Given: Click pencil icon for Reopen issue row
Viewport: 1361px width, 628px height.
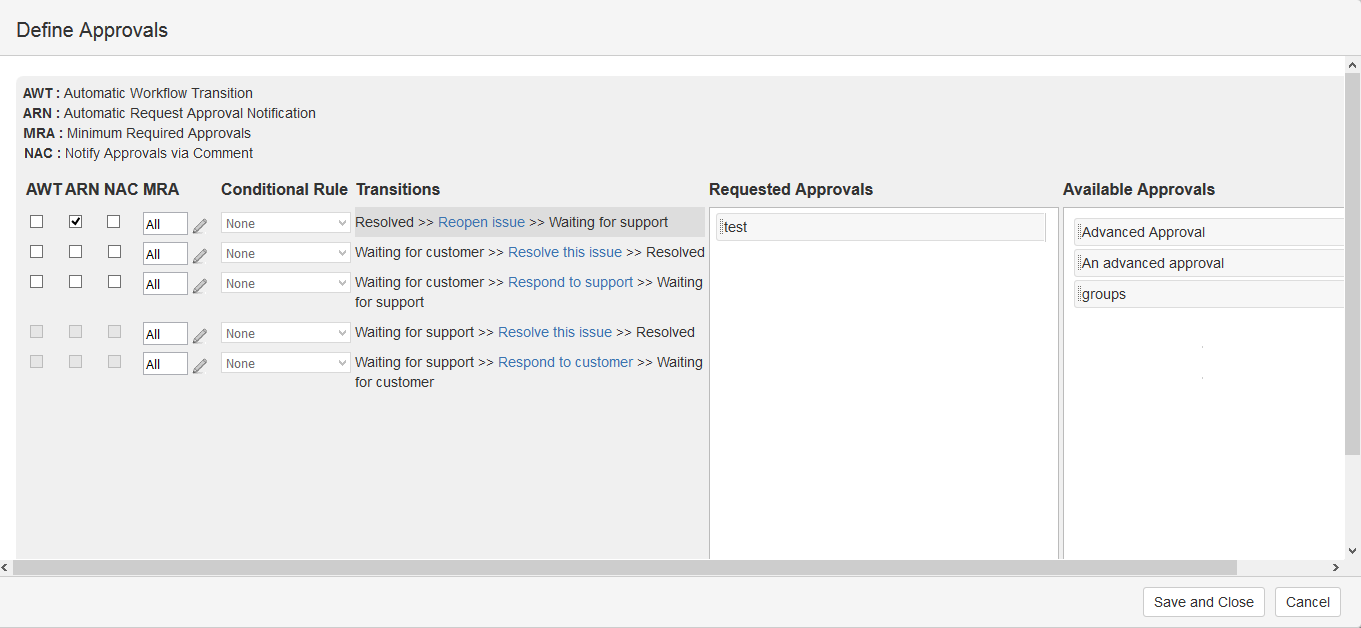Looking at the screenshot, I should (x=200, y=225).
